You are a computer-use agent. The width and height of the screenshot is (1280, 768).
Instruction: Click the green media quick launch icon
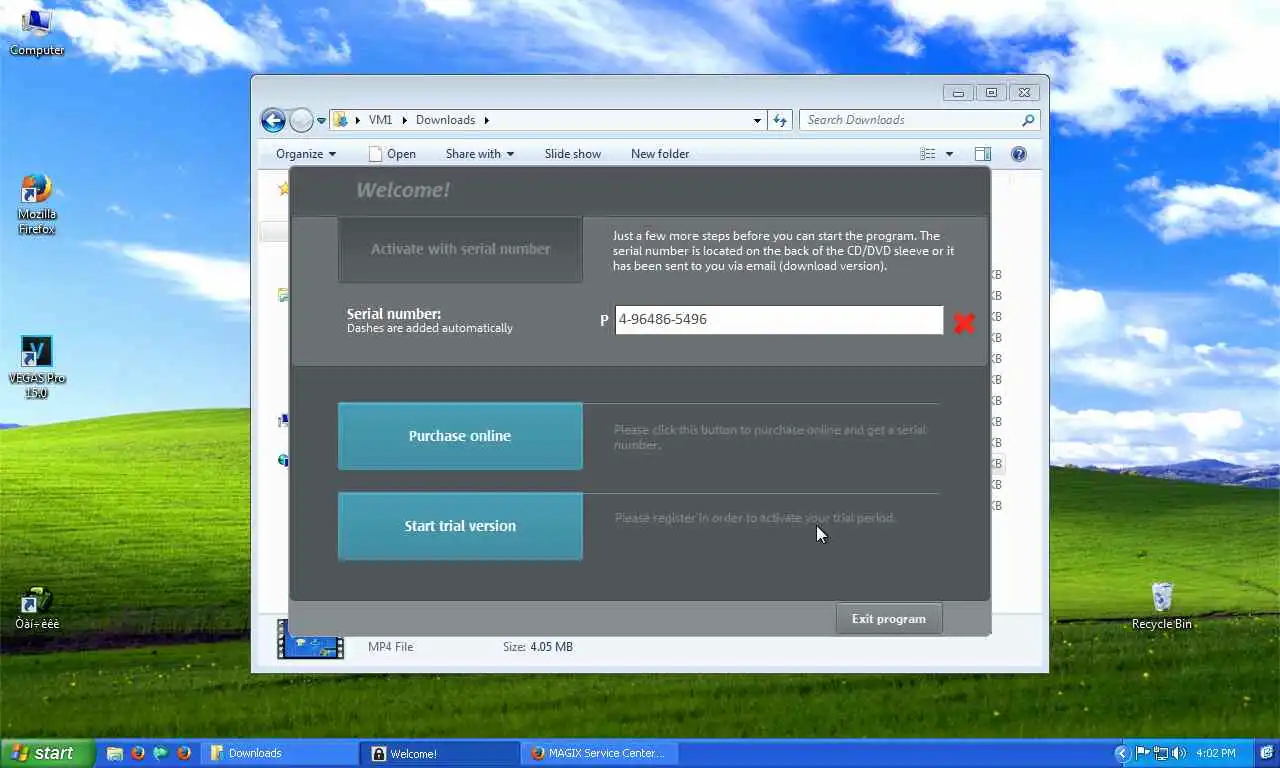tap(161, 753)
